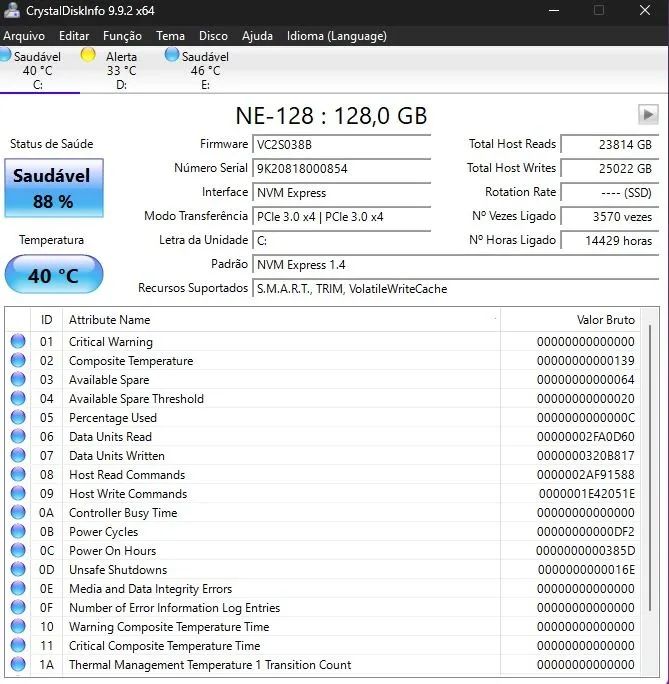
Task: Click the Letra da Unidade field
Action: coord(341,240)
